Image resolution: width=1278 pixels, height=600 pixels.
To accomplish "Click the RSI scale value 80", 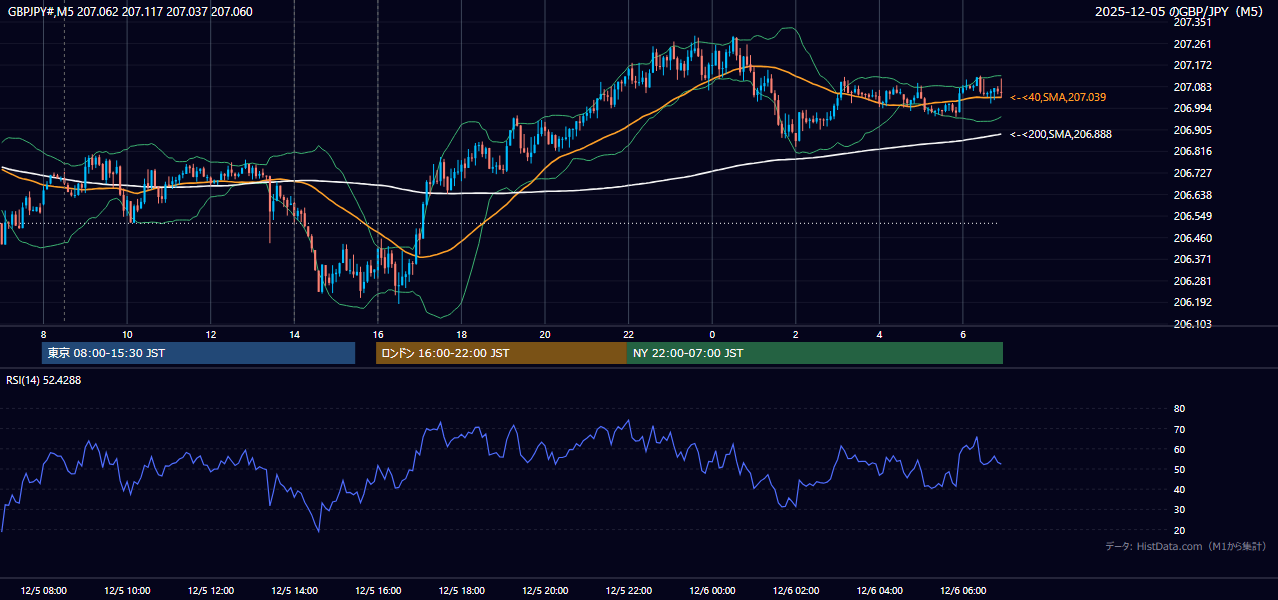I will pyautogui.click(x=1179, y=409).
